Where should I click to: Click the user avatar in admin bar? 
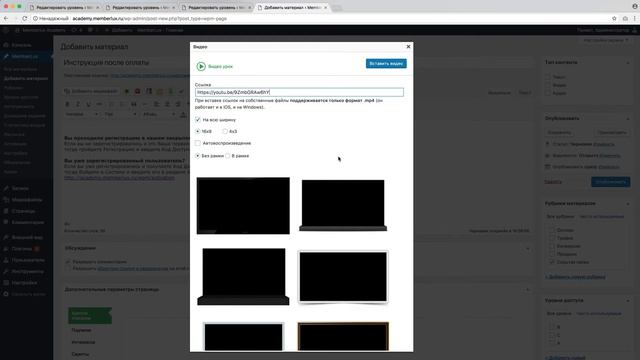634,30
